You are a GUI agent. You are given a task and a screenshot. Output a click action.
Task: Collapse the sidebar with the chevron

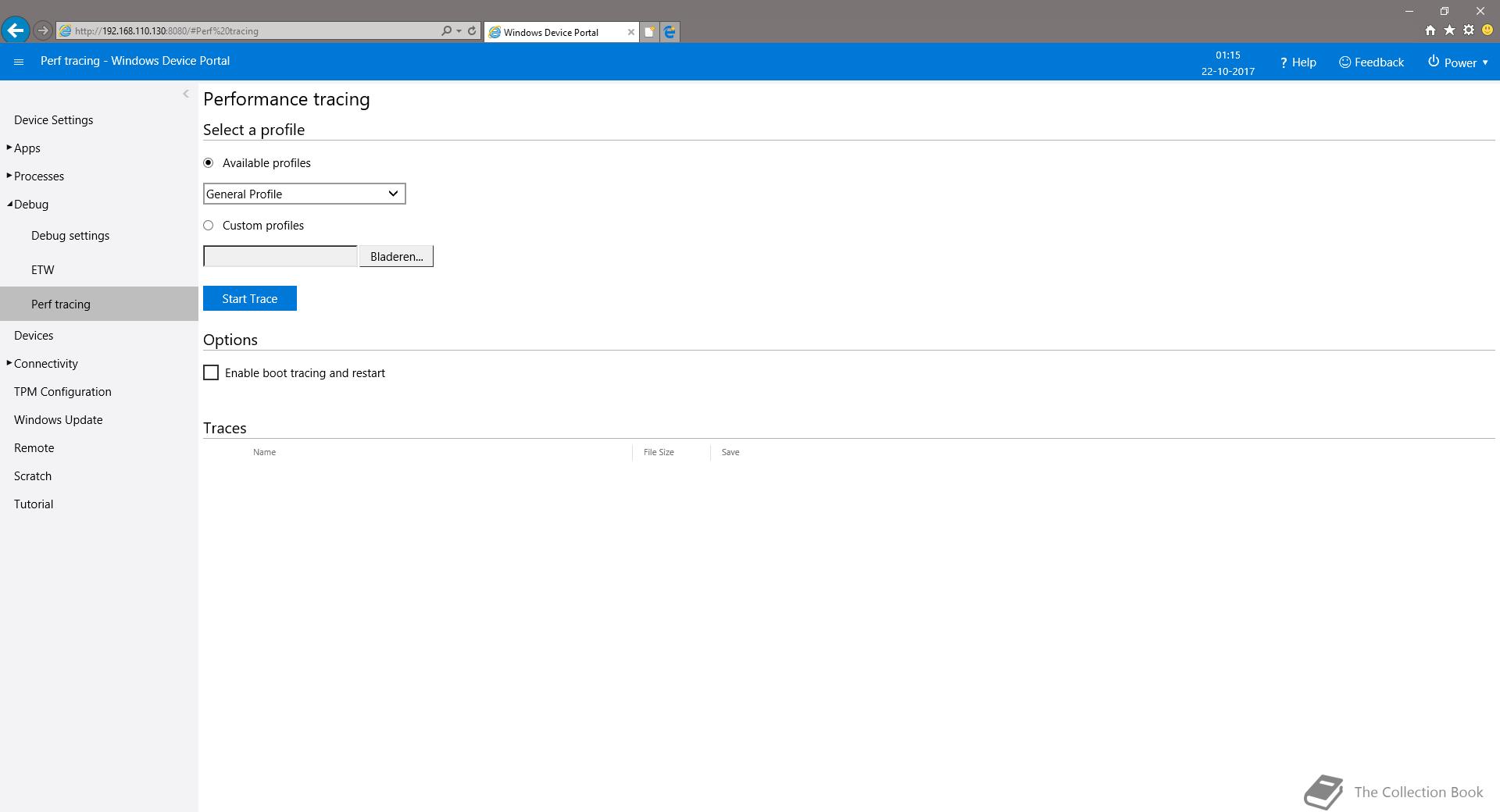coord(186,94)
